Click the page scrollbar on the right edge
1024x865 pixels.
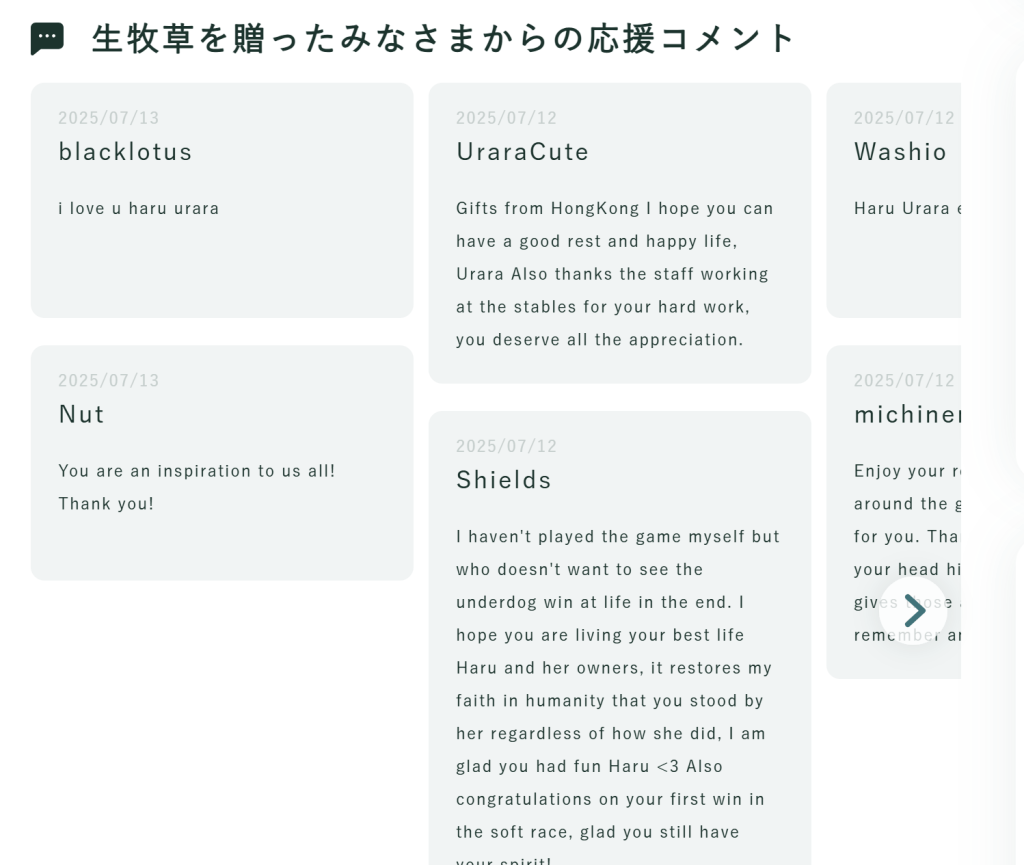[1018, 430]
